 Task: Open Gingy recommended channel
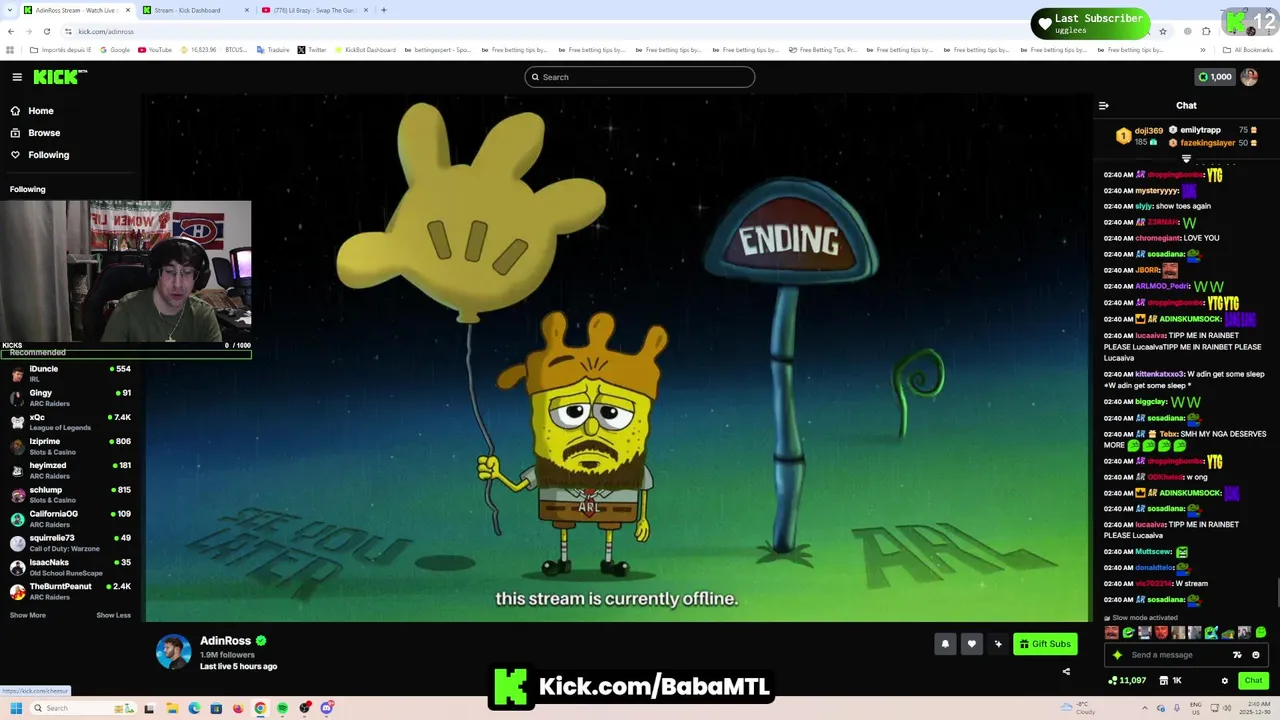coord(70,397)
